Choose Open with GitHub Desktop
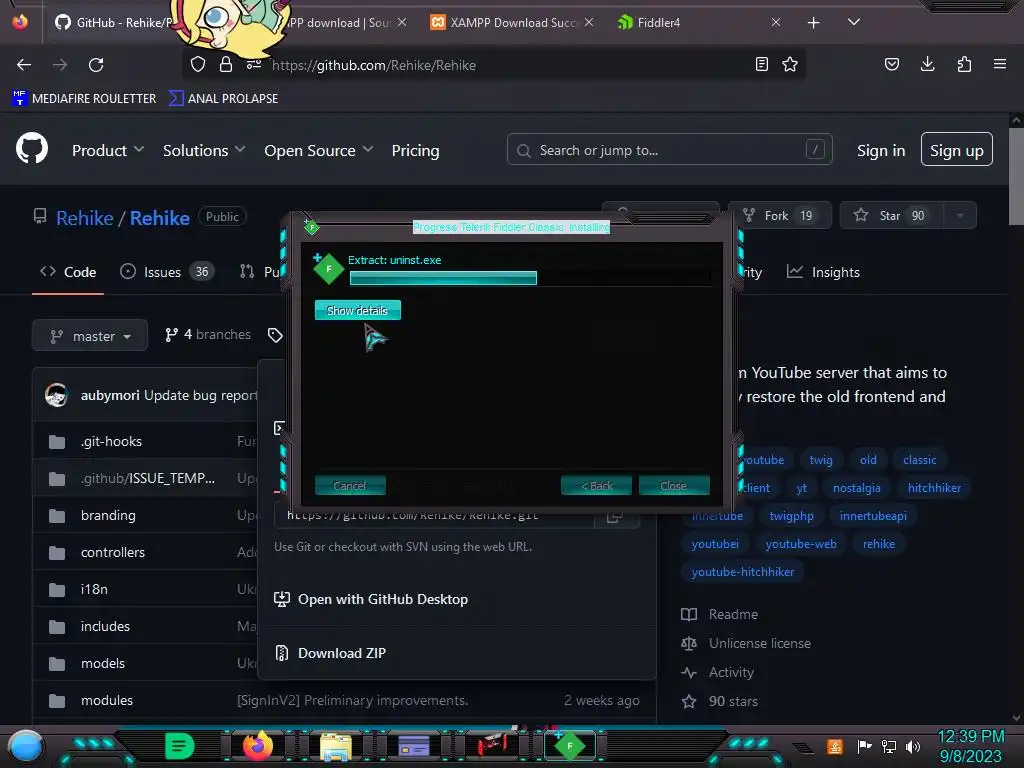The image size is (1024, 768). 371,599
